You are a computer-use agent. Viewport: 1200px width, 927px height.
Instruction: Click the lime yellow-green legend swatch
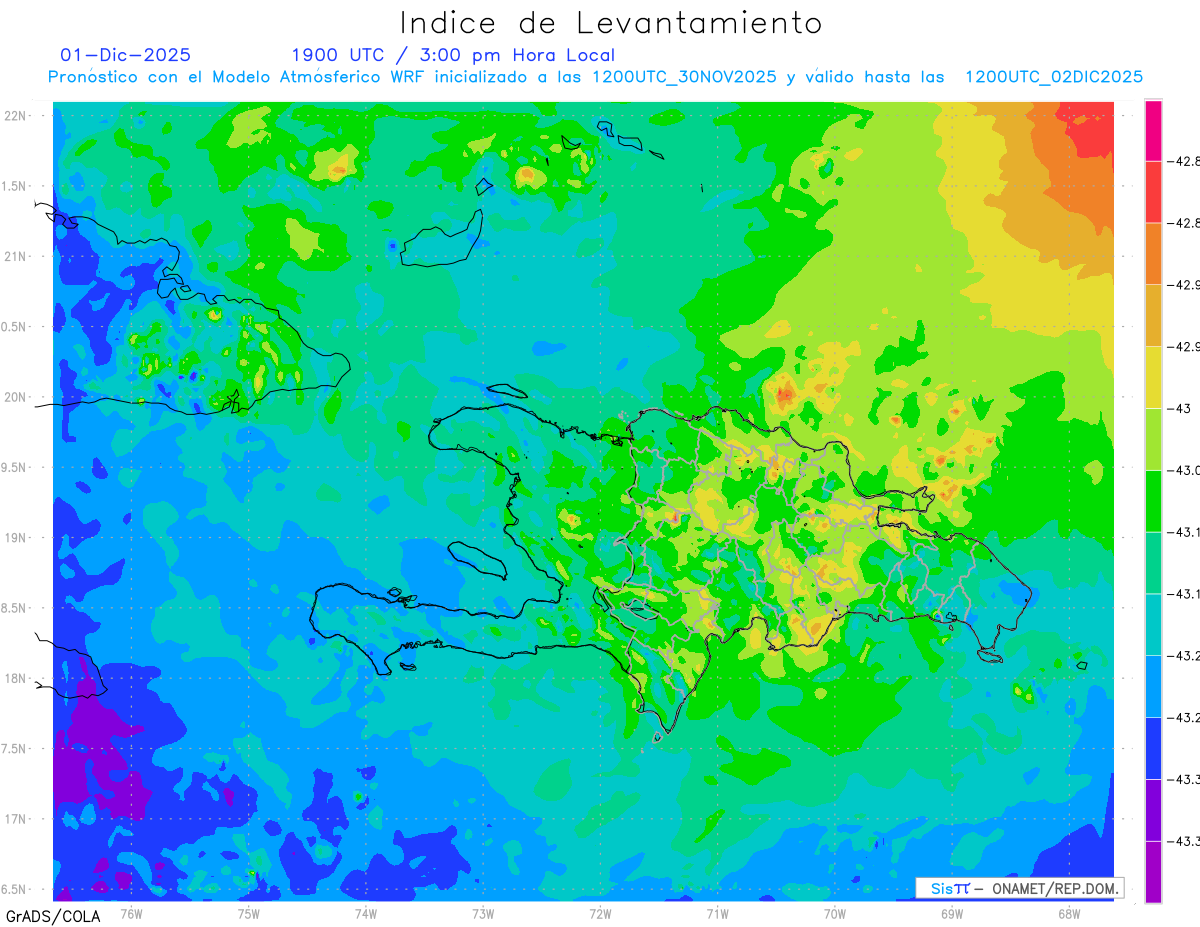(x=1153, y=439)
